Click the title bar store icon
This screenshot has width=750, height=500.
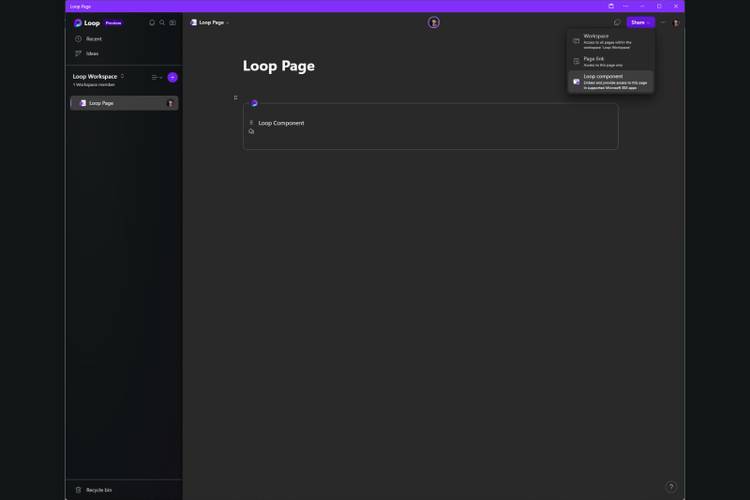click(x=611, y=6)
